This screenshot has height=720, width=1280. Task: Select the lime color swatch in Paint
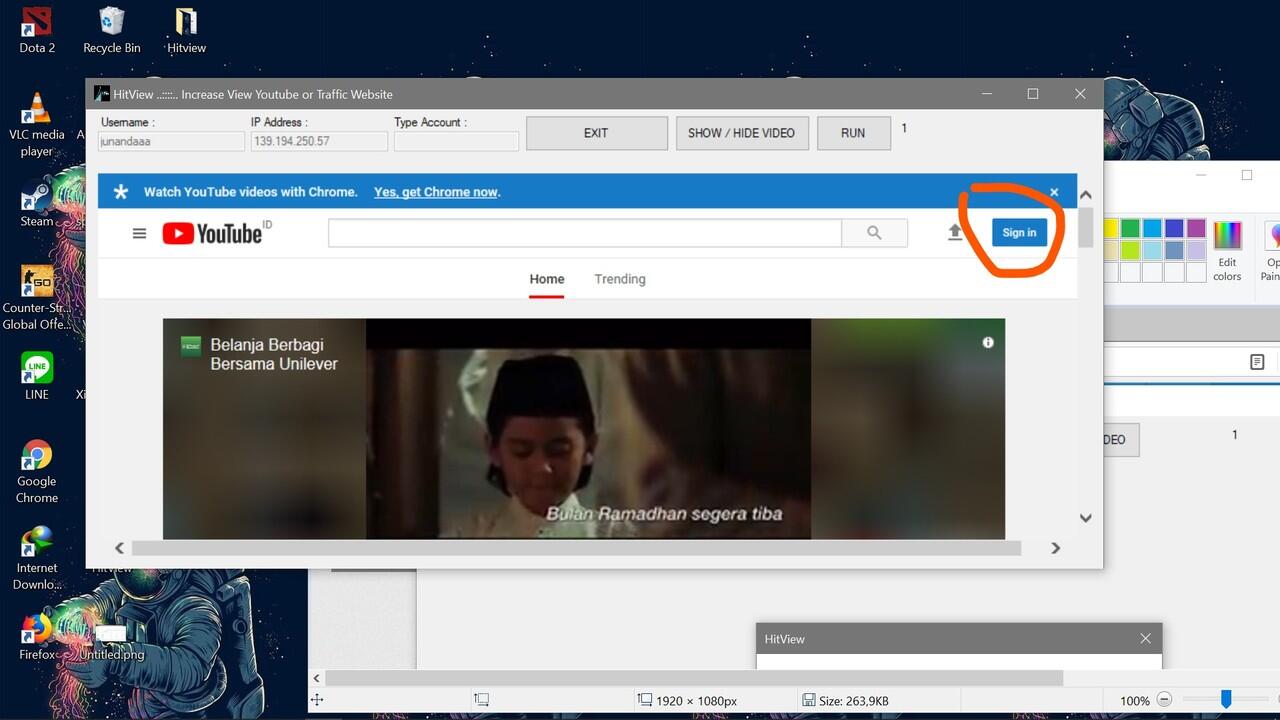tap(1130, 250)
